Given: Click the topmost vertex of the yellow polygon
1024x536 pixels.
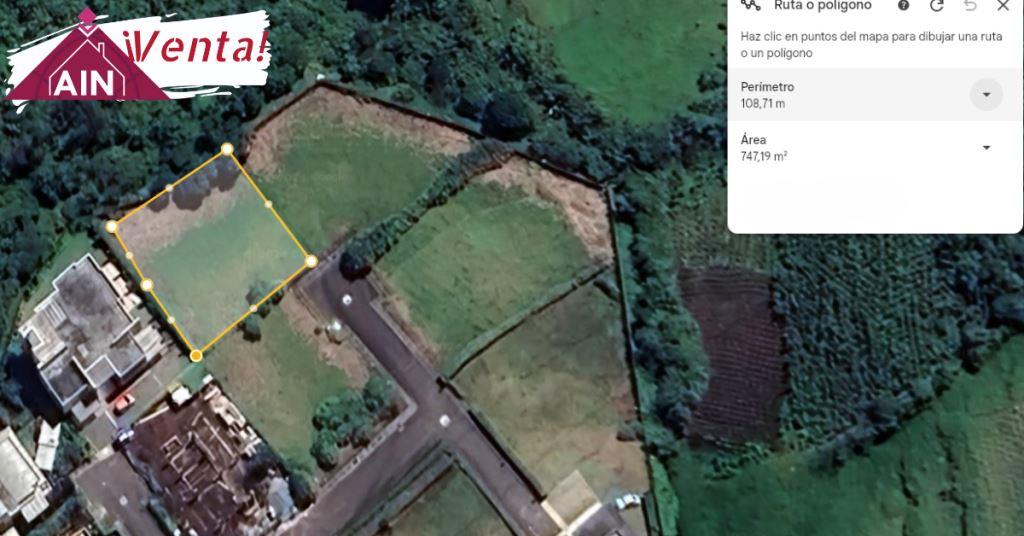Looking at the screenshot, I should click(x=227, y=149).
